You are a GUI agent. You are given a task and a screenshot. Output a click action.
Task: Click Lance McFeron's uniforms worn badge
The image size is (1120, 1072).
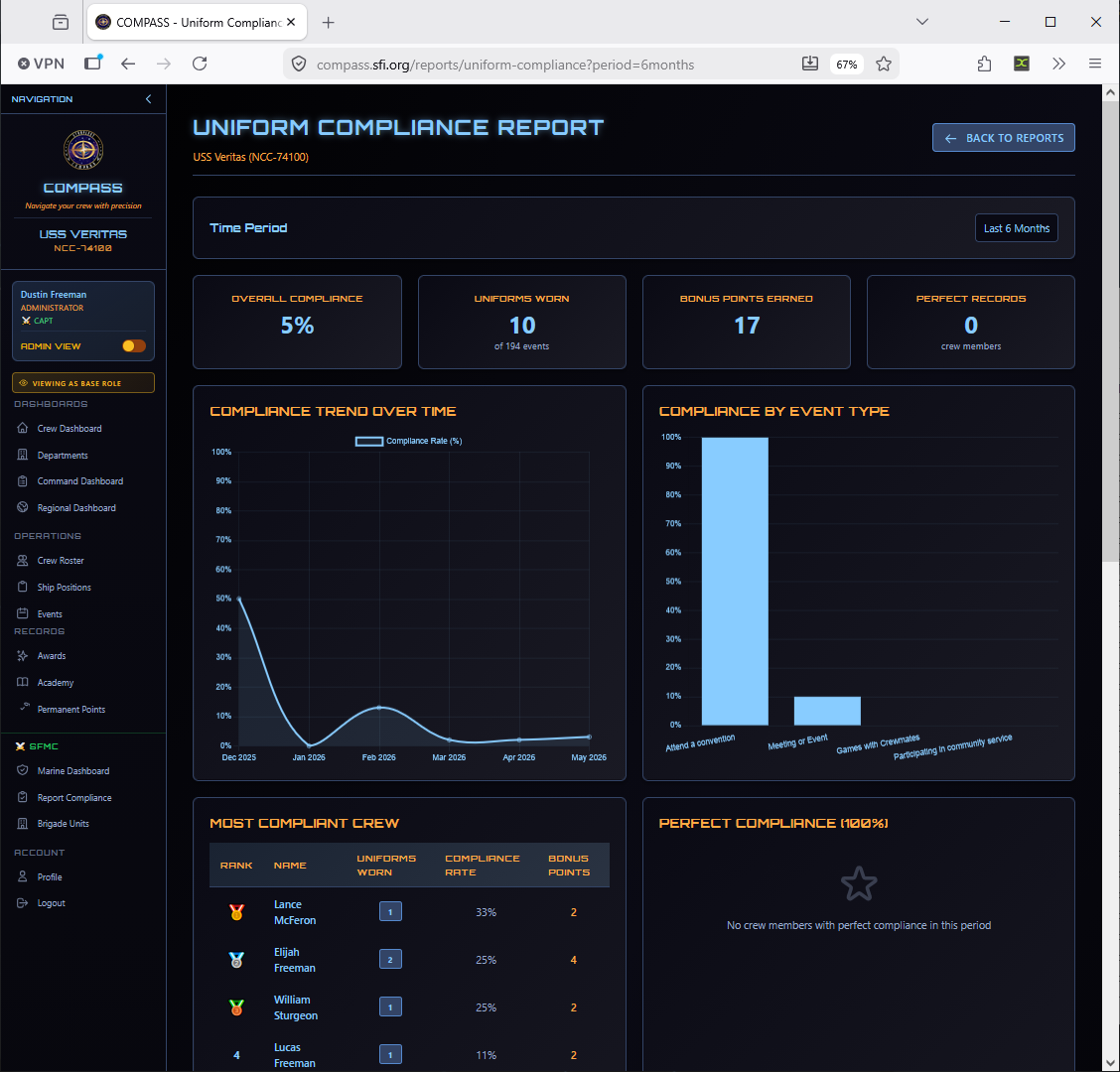click(x=390, y=912)
